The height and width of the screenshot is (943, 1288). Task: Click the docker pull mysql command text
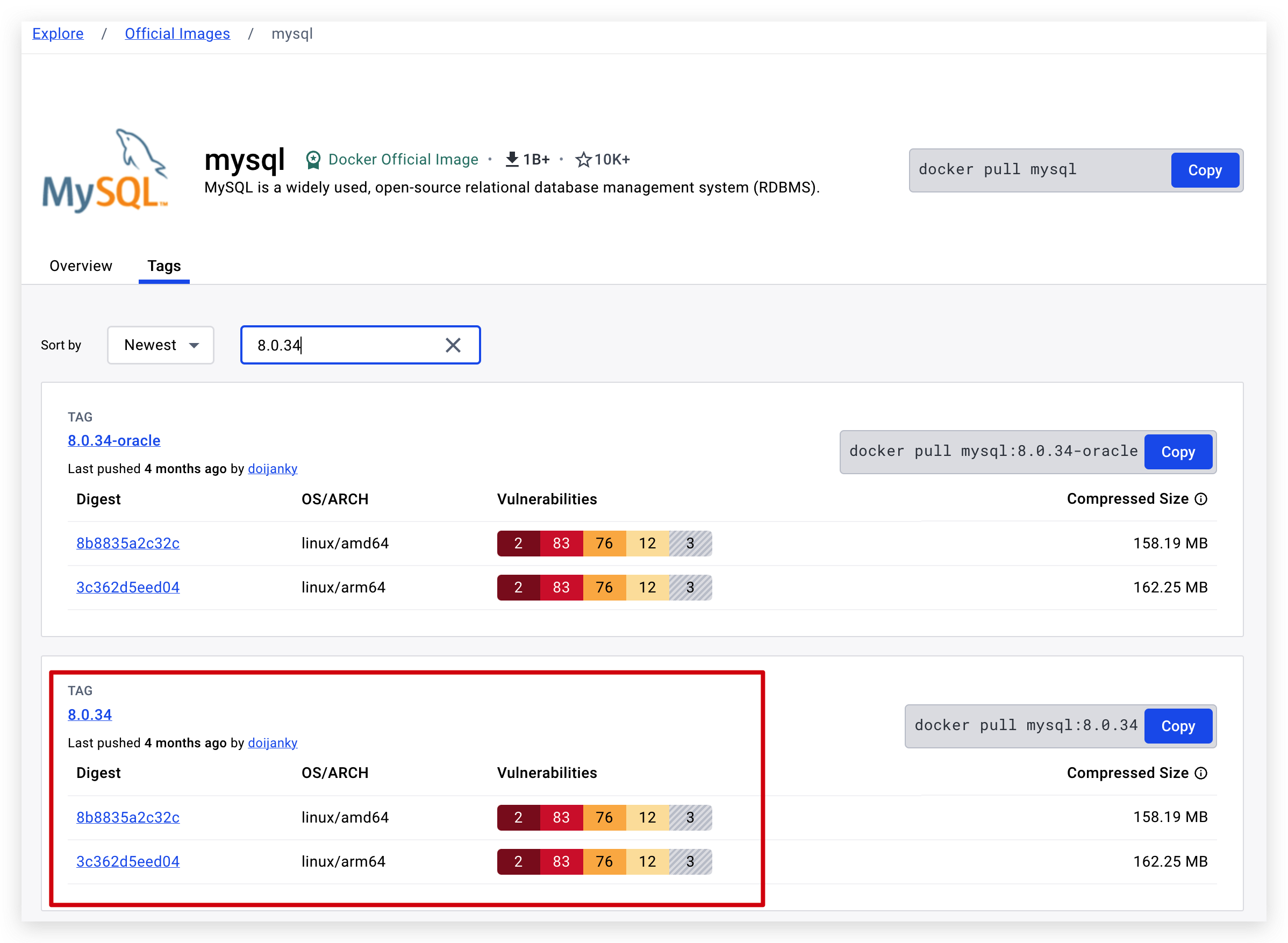997,169
